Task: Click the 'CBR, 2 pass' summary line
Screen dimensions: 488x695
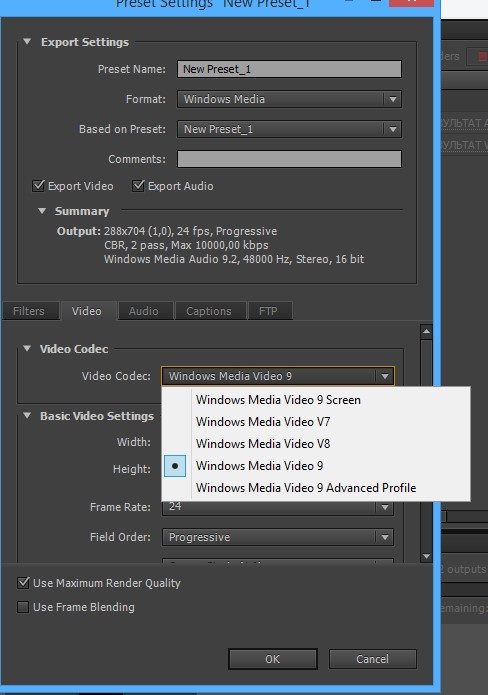Action: coord(186,245)
